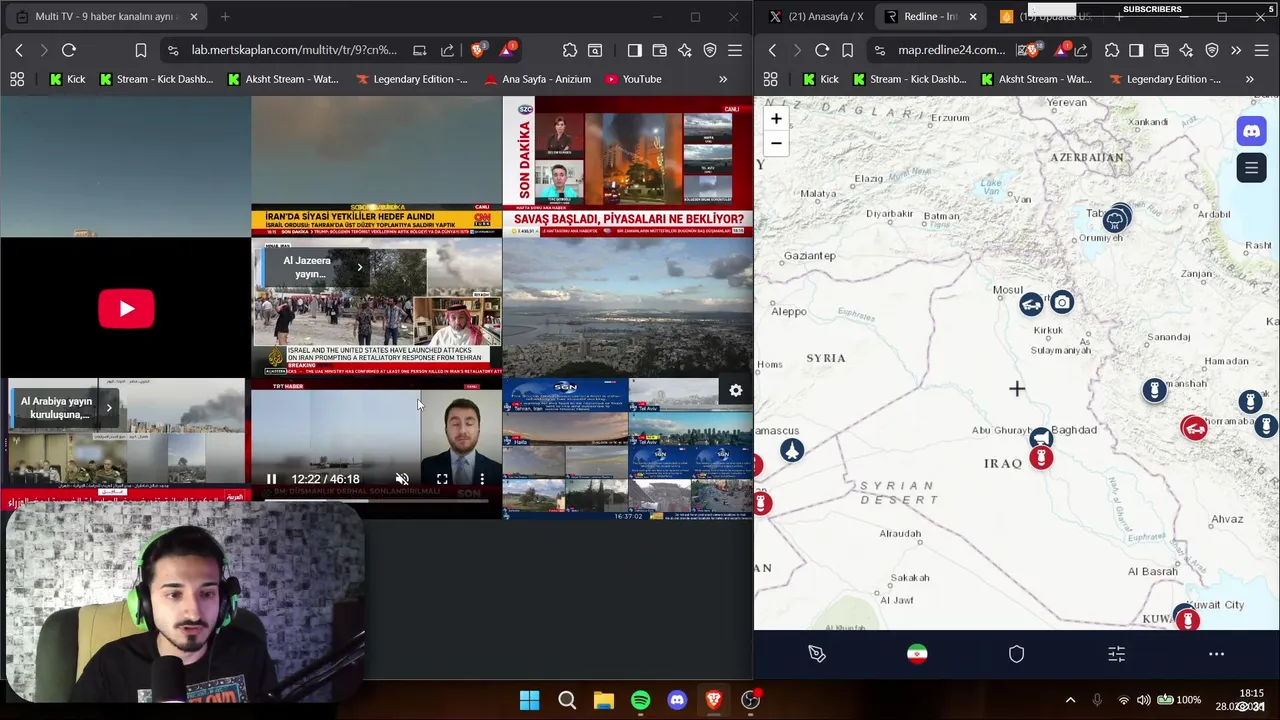
Task: Click the camera marker near Mosul on map
Action: coord(1062,302)
